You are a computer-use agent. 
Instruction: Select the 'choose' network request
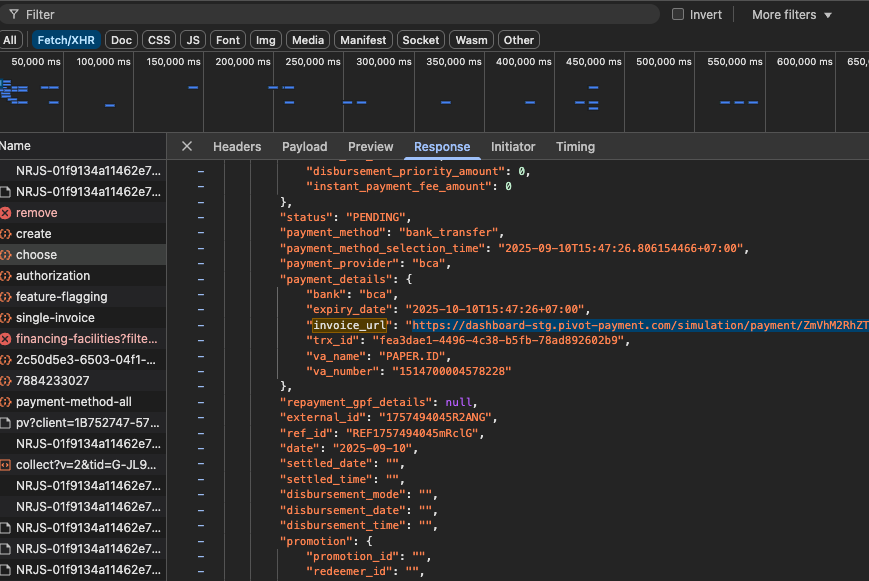36,255
